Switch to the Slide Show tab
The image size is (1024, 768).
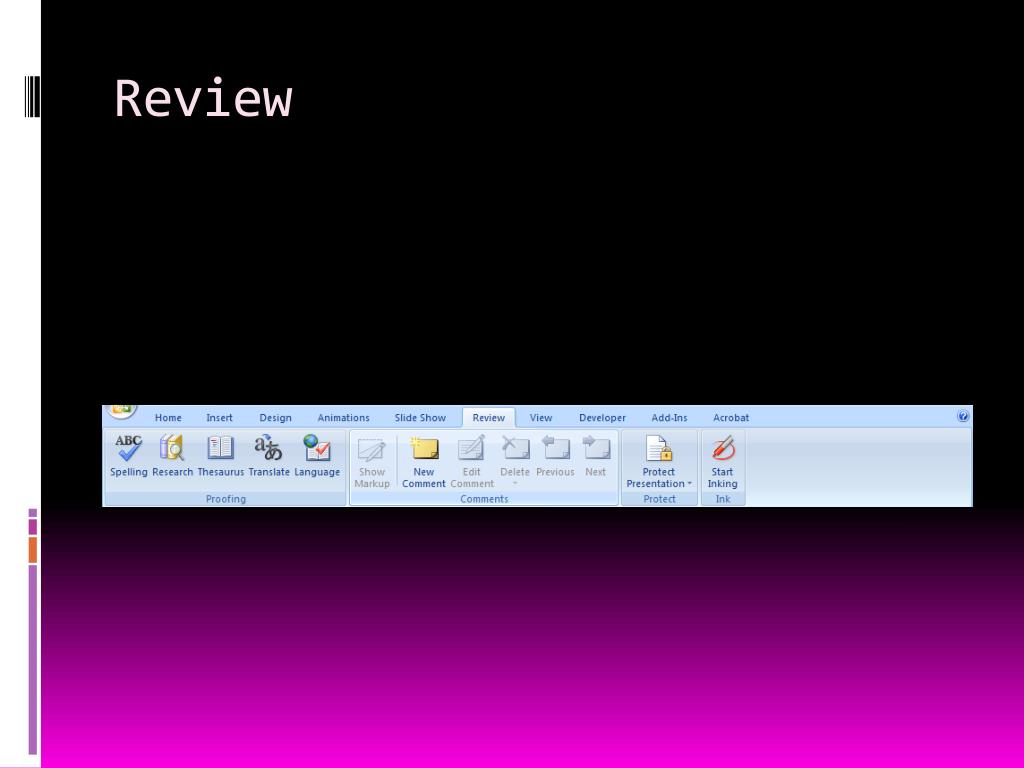(x=420, y=418)
